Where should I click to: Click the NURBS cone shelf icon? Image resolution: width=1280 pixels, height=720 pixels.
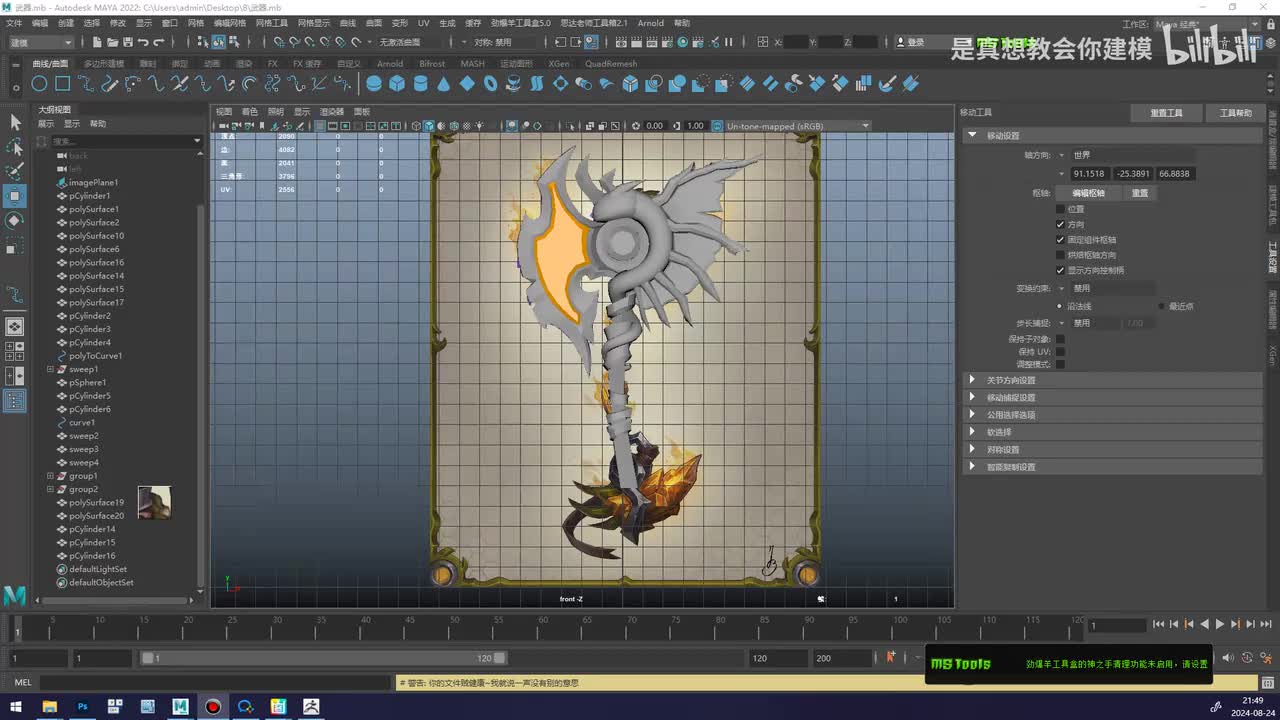(444, 84)
